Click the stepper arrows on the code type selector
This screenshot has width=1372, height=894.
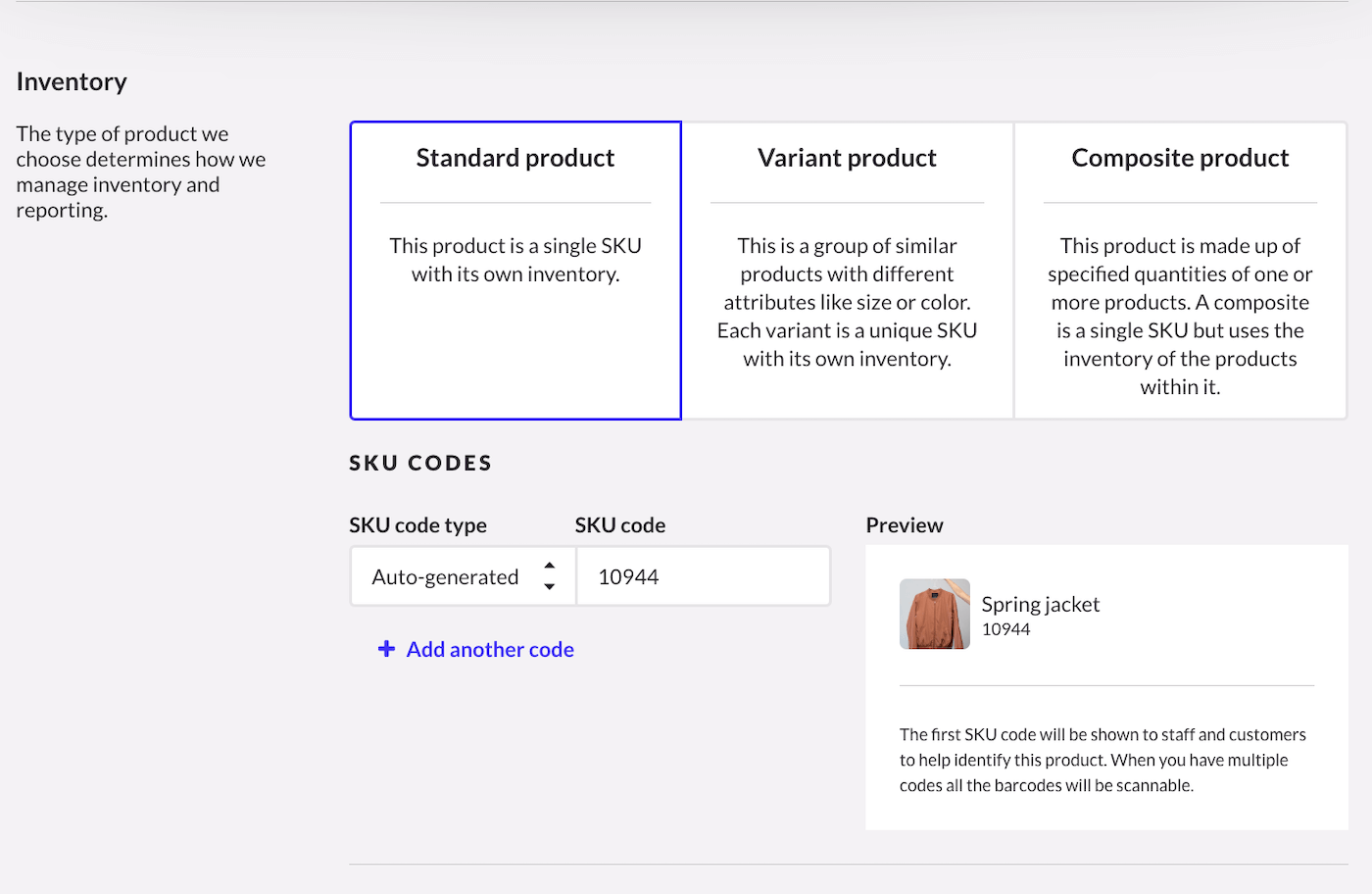pos(550,575)
